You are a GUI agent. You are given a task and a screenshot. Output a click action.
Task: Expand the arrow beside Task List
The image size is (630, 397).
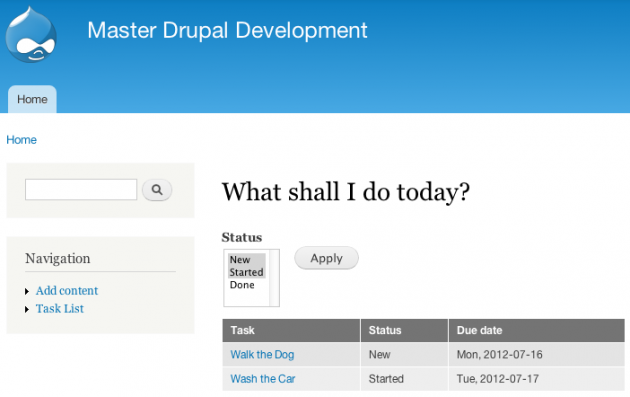coord(27,309)
